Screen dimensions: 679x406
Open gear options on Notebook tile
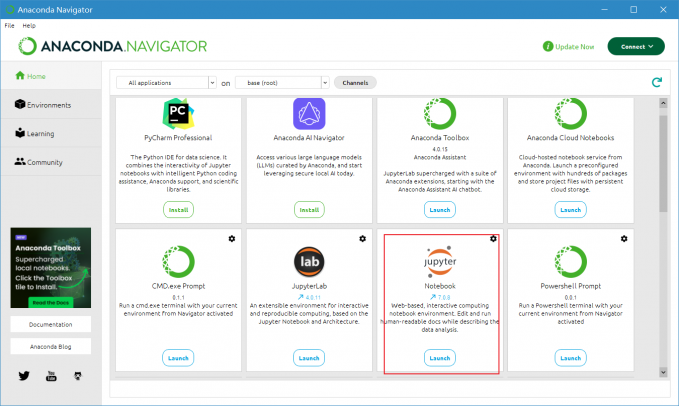493,238
